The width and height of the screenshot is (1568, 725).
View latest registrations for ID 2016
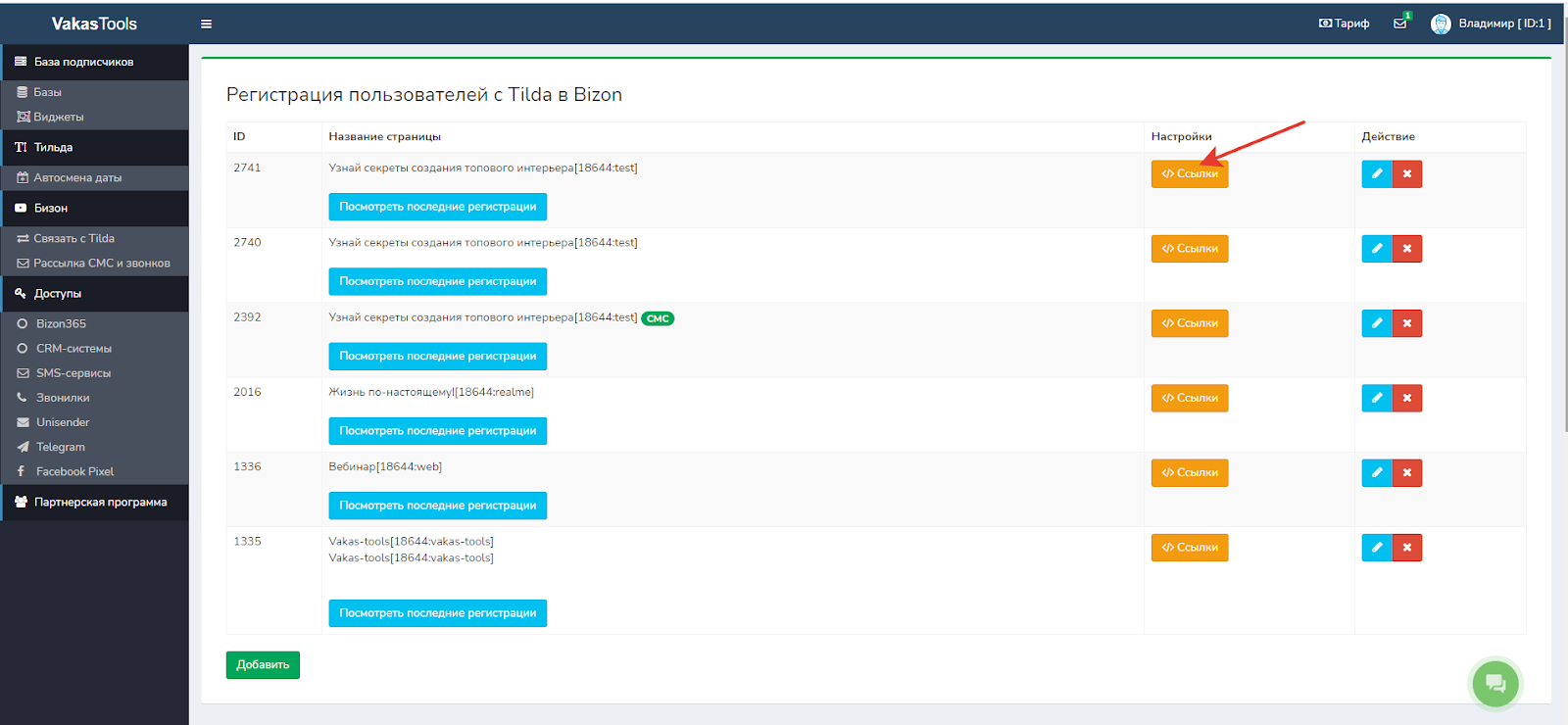pos(437,431)
